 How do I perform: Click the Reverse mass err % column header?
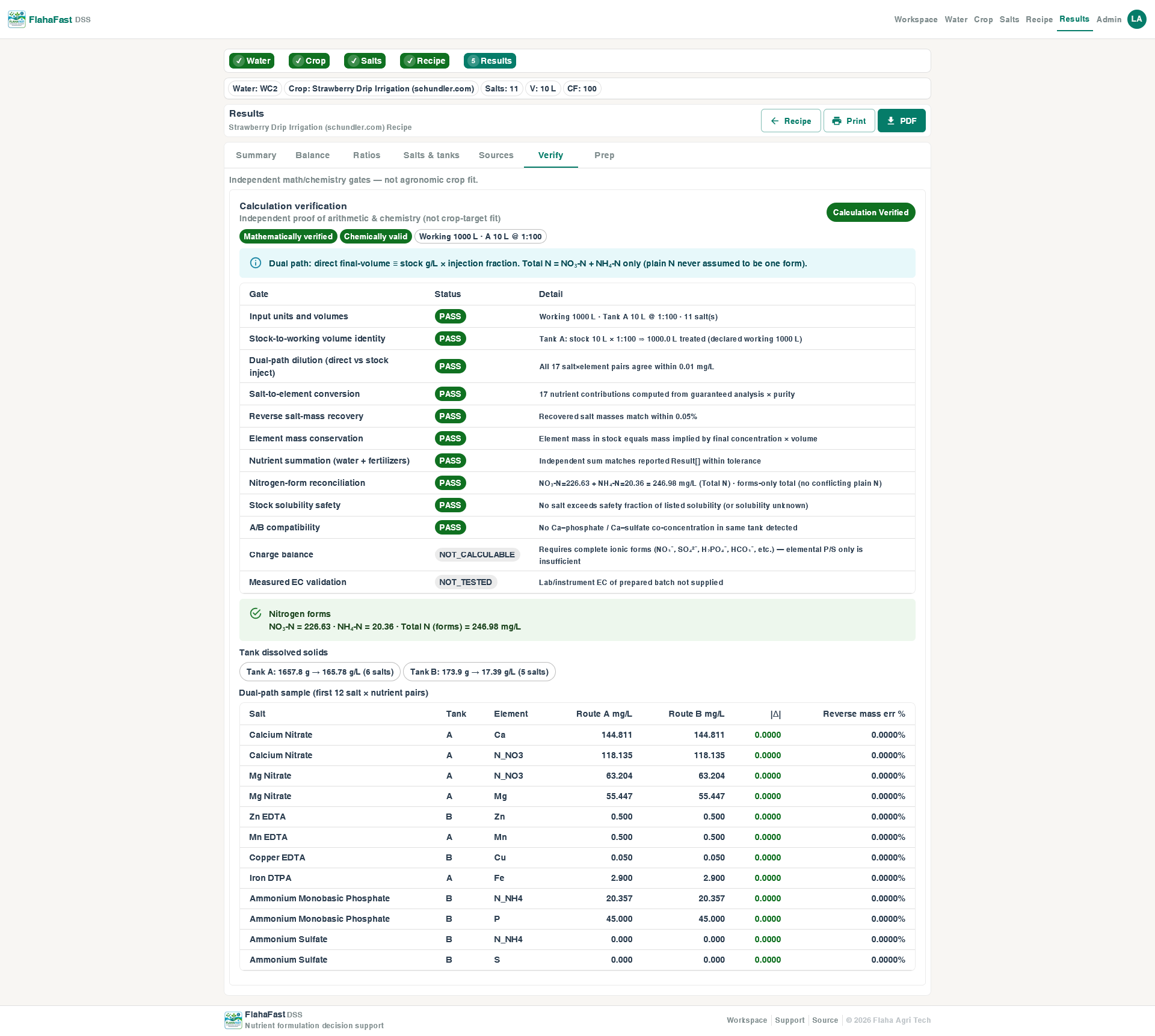point(864,714)
